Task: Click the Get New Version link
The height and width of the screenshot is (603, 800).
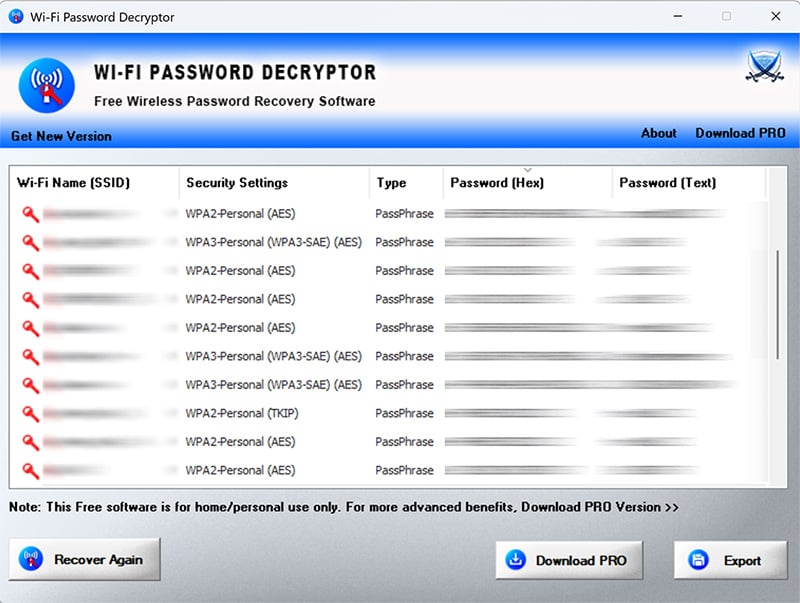Action: [x=61, y=136]
